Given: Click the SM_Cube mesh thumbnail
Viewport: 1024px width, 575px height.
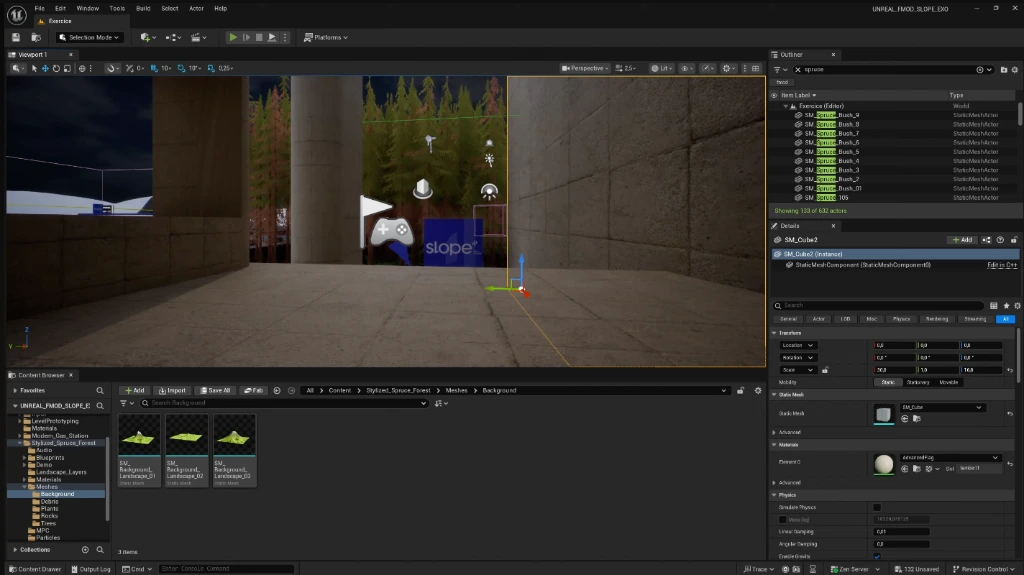Looking at the screenshot, I should pos(884,414).
